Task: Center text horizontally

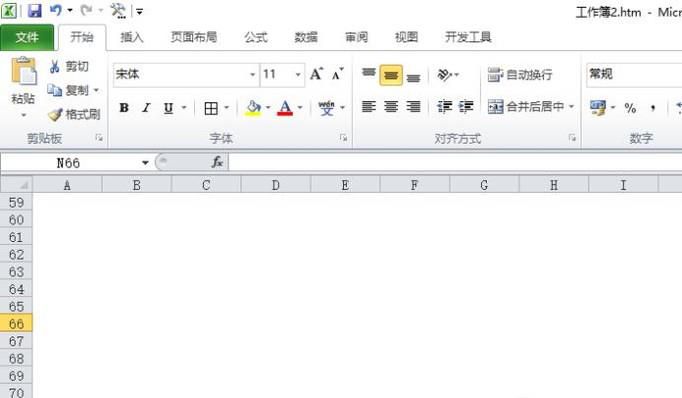Action: pyautogui.click(x=391, y=107)
